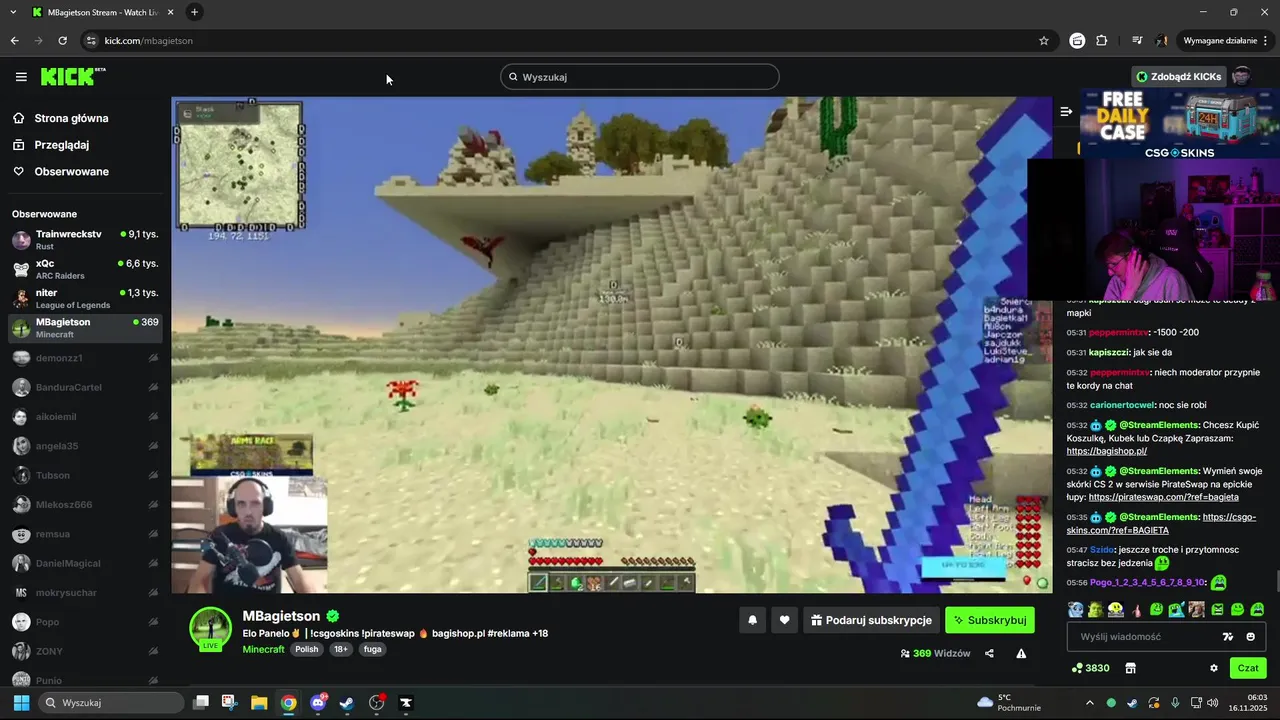1280x720 pixels.
Task: Go back in browser history
Action: click(14, 41)
